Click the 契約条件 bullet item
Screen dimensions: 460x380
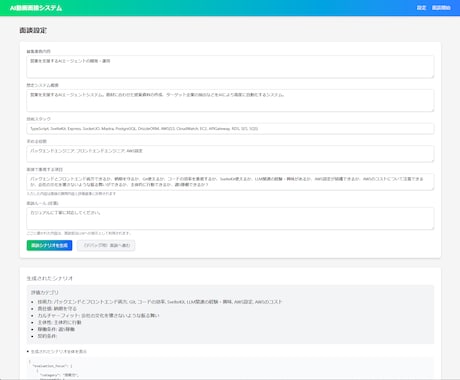47,336
